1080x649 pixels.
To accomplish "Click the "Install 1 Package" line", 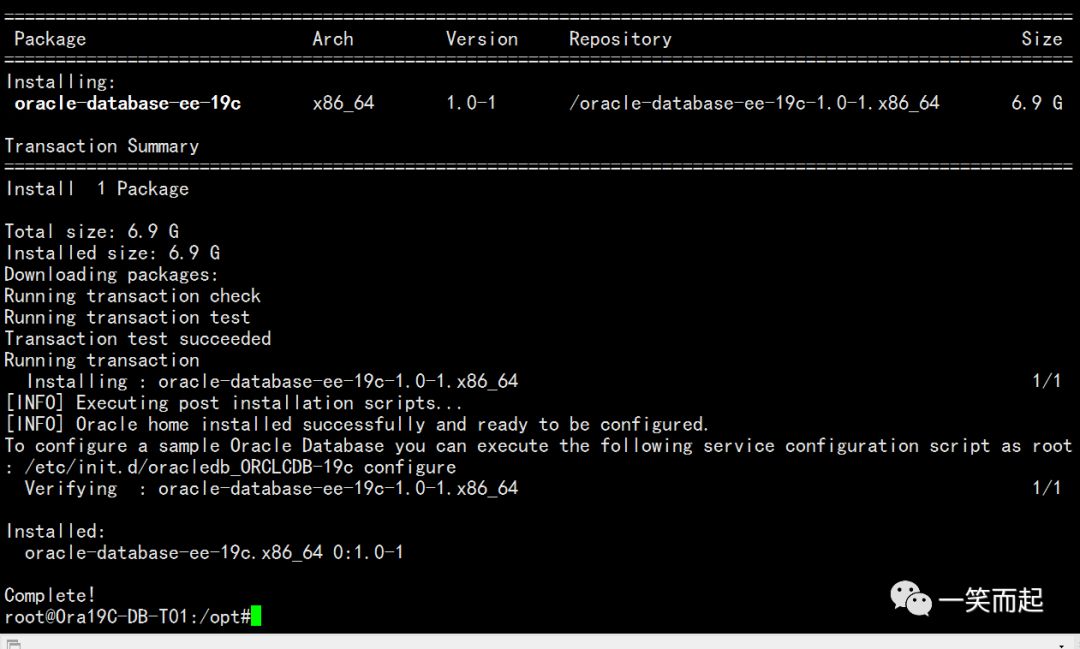I will coord(97,189).
